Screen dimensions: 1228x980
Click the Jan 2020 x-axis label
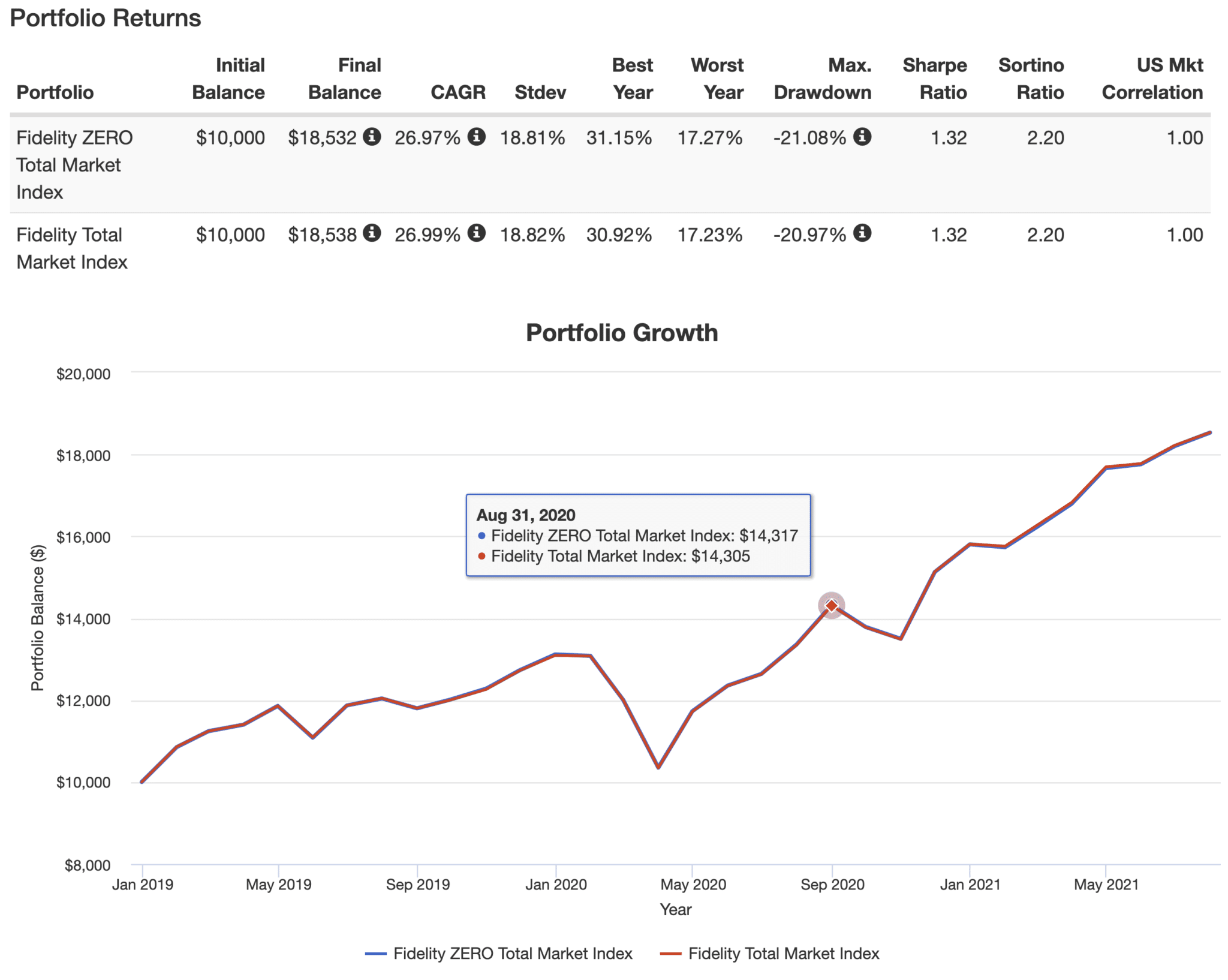[x=556, y=884]
